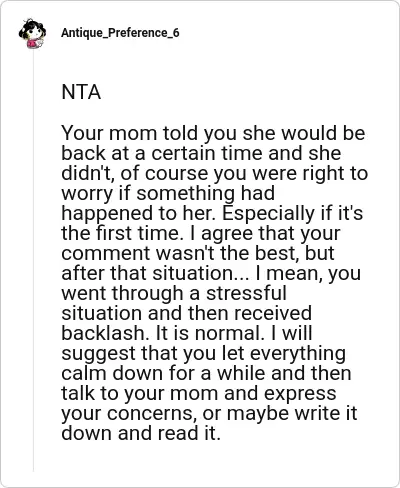Click the line starting 'Your mom told you'
400x488 pixels.
213,133
